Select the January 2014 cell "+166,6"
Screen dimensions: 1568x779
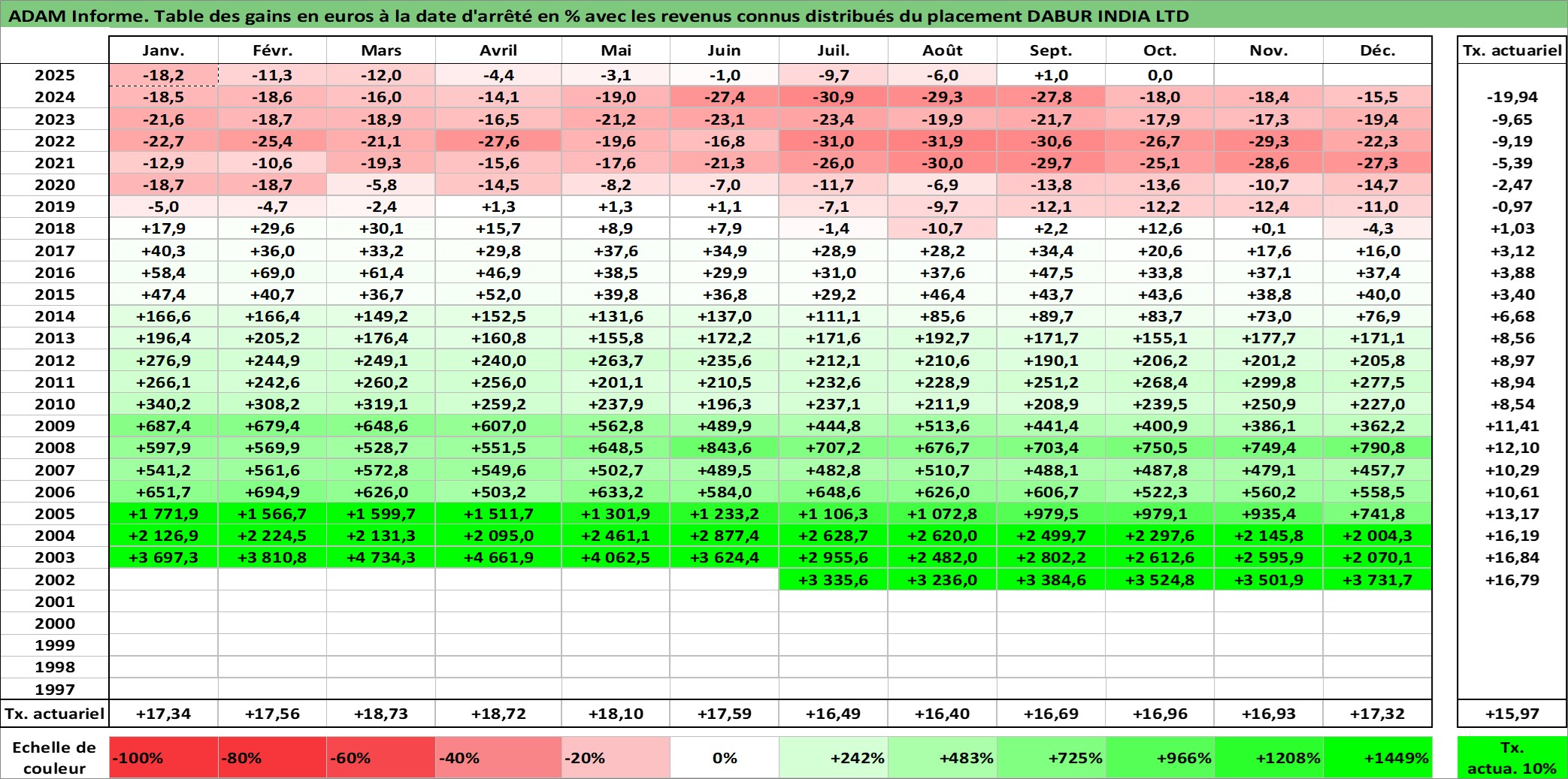(x=164, y=316)
